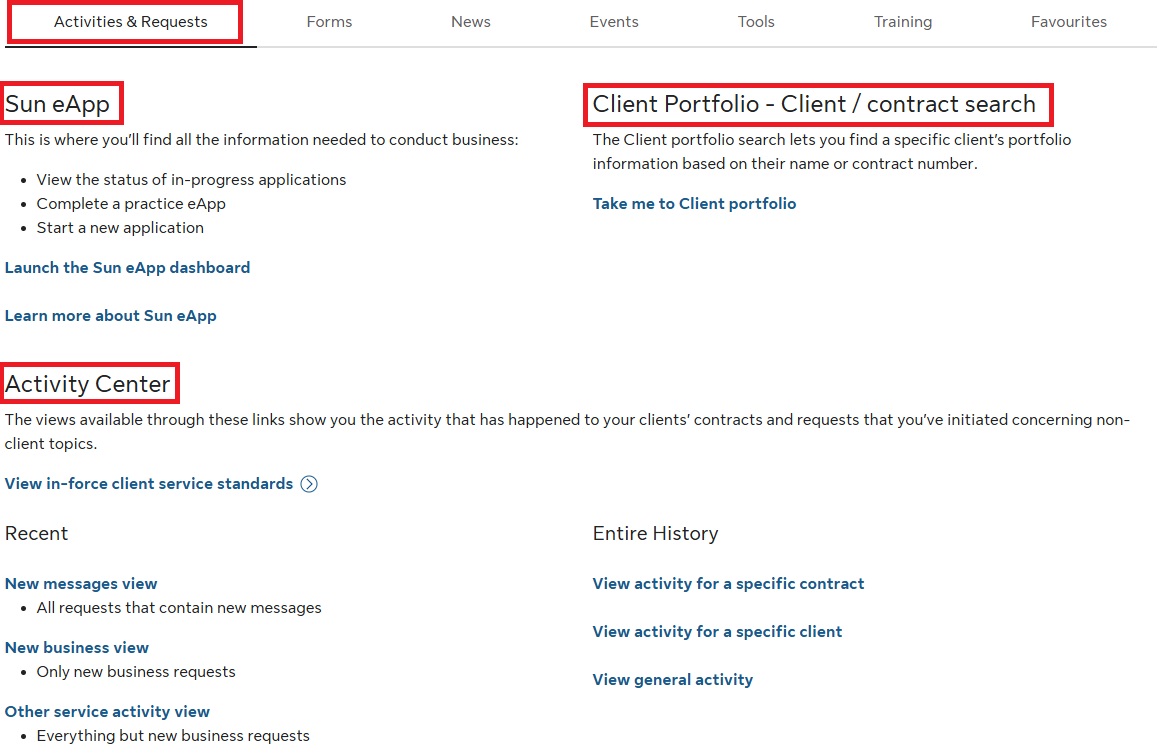This screenshot has height=753, width=1159.
Task: Launch the Sun eApp dashboard link
Action: (128, 268)
